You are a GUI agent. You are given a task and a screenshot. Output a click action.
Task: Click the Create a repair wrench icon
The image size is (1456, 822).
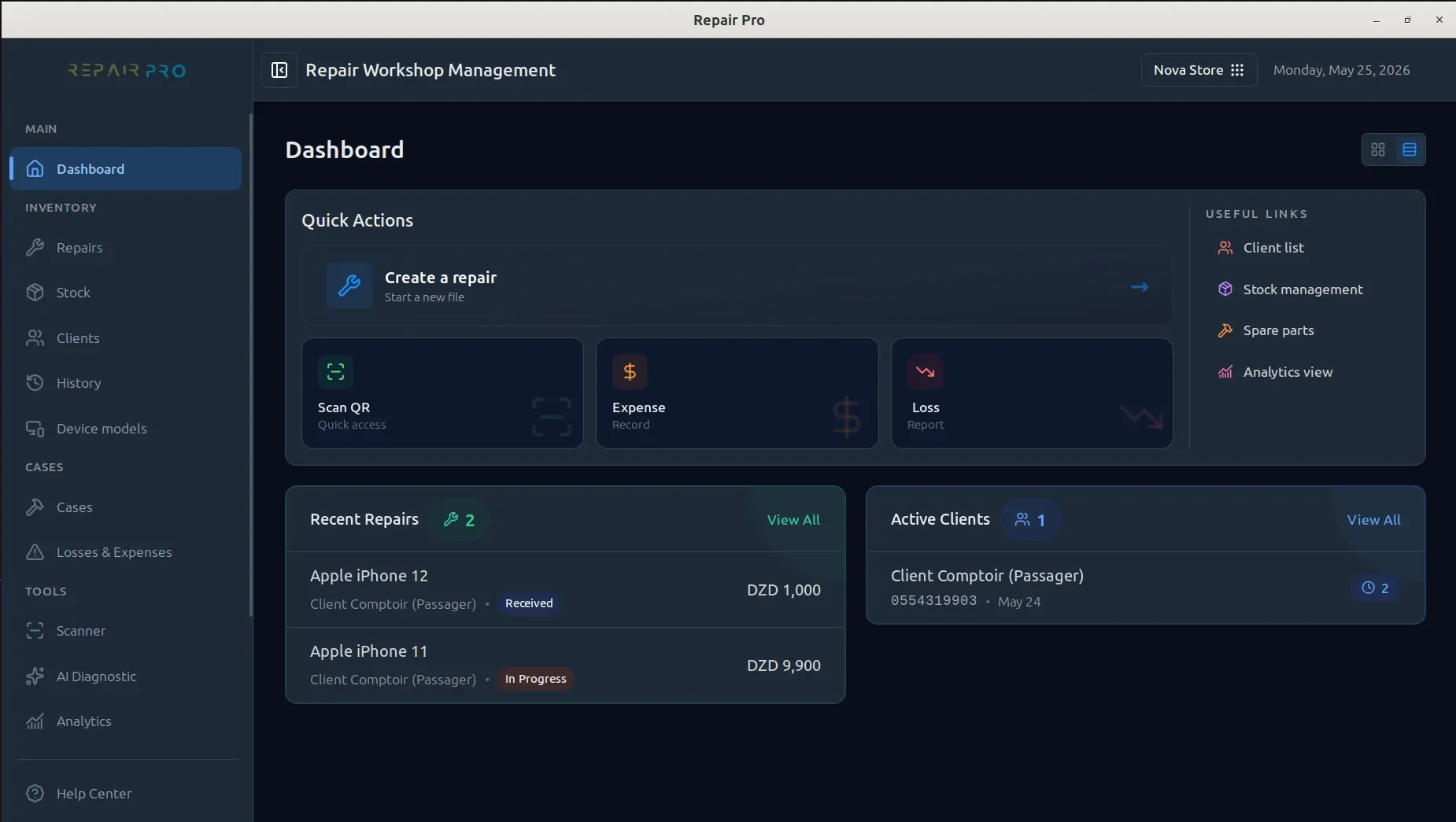click(349, 286)
